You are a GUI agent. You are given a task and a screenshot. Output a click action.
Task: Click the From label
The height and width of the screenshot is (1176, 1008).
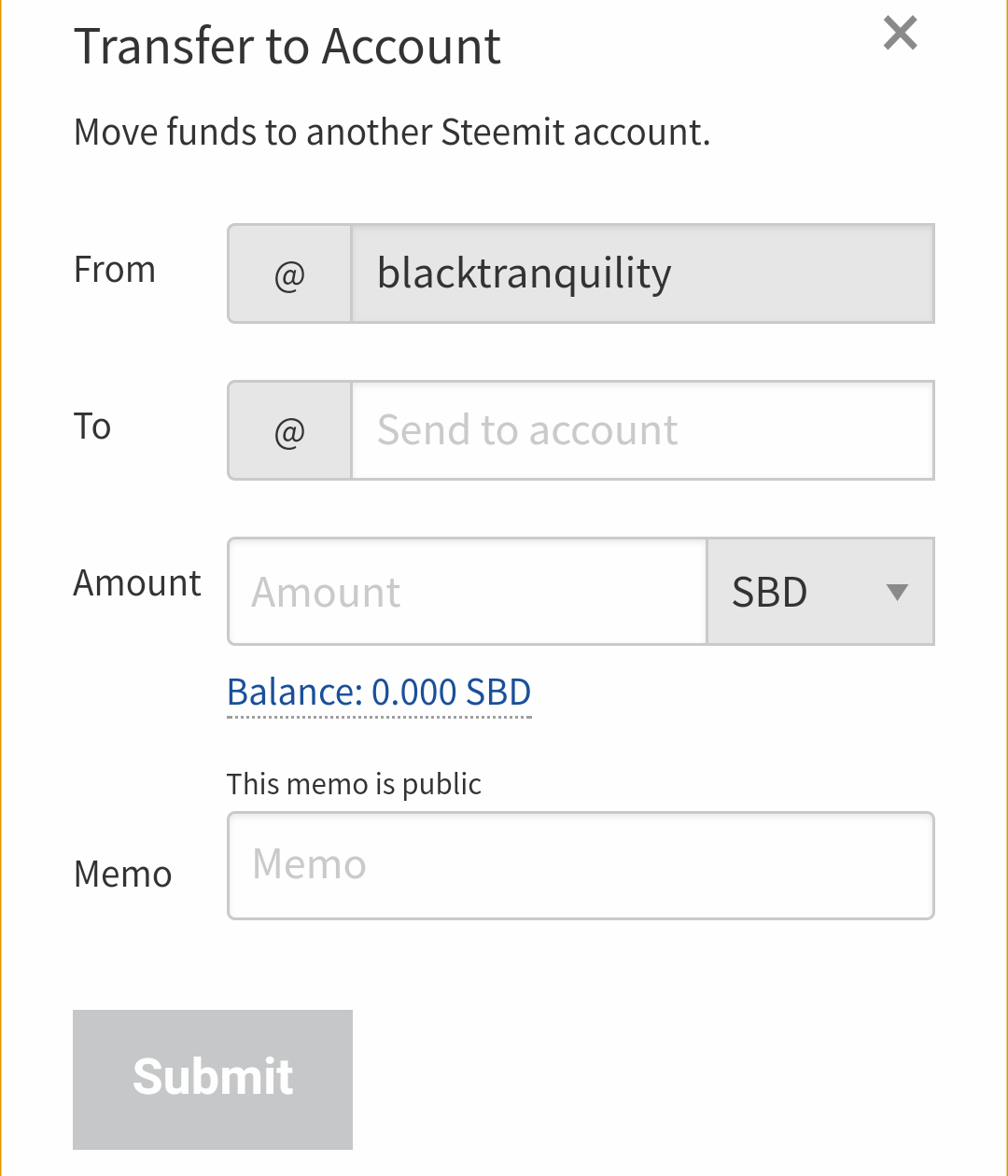(114, 270)
